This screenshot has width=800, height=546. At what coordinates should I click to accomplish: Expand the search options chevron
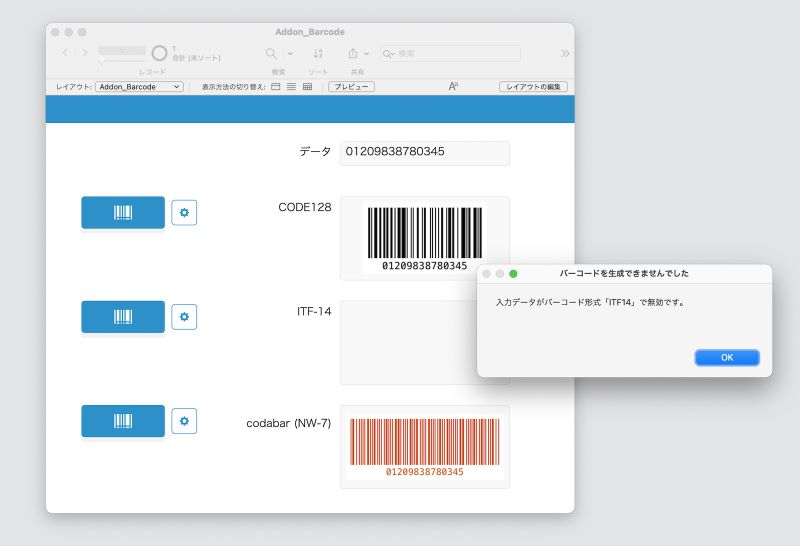click(x=290, y=53)
